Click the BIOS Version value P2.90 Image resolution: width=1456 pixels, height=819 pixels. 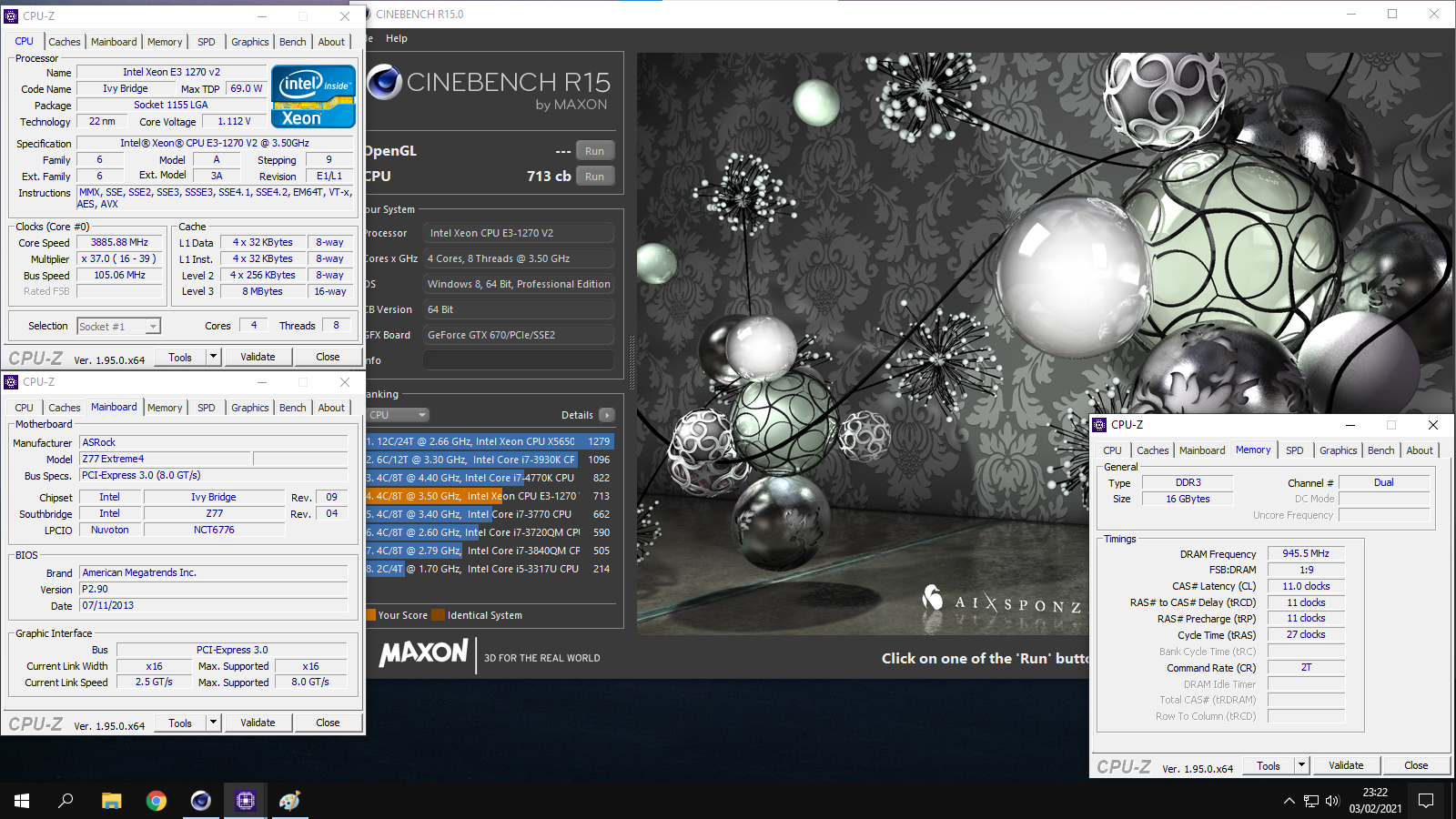tap(214, 589)
